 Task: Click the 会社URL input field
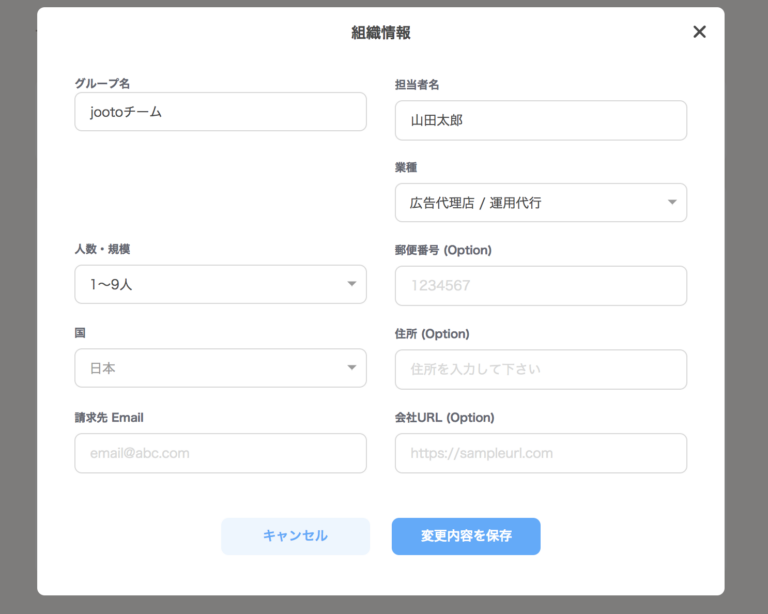(x=540, y=453)
